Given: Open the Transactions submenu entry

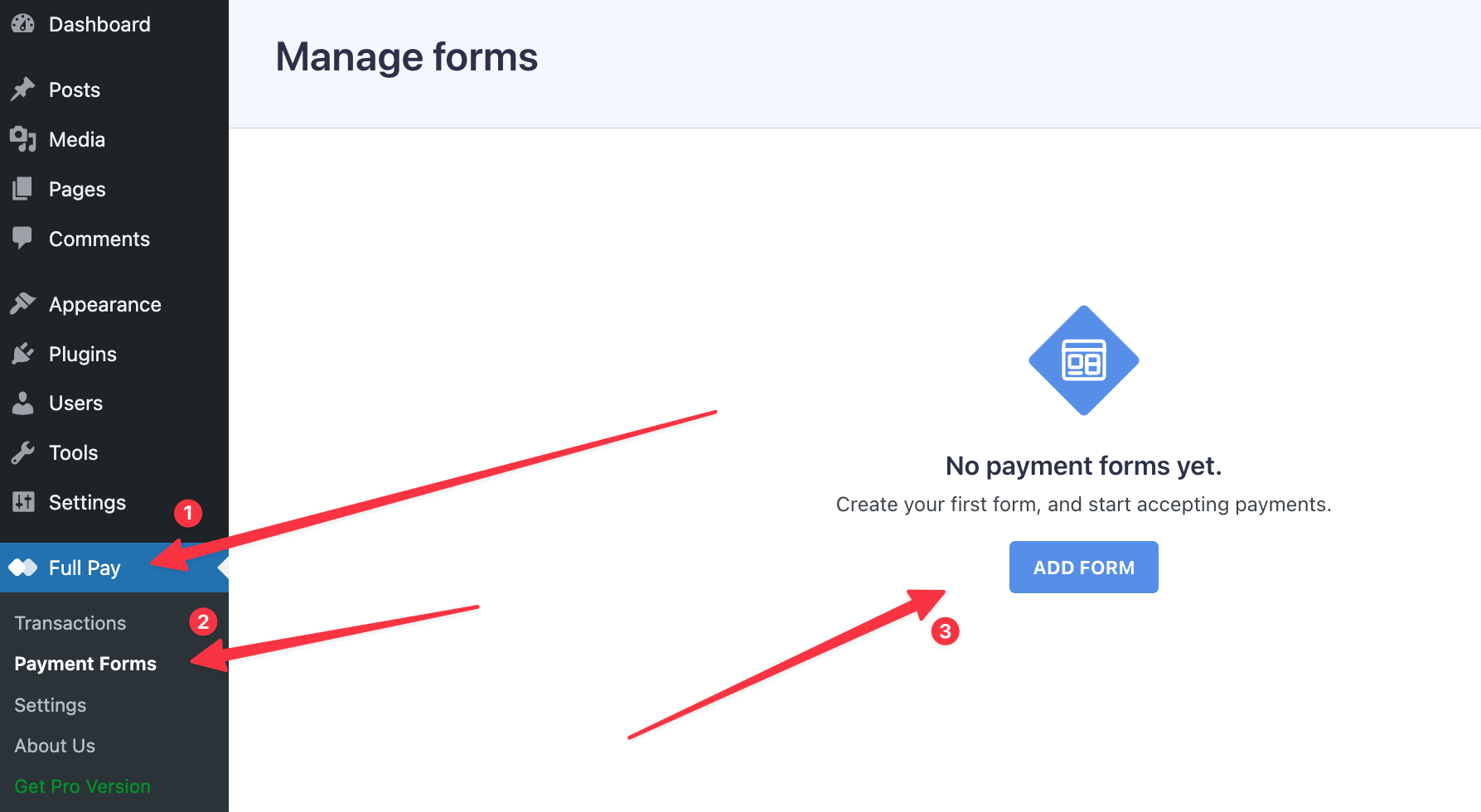Looking at the screenshot, I should [70, 622].
